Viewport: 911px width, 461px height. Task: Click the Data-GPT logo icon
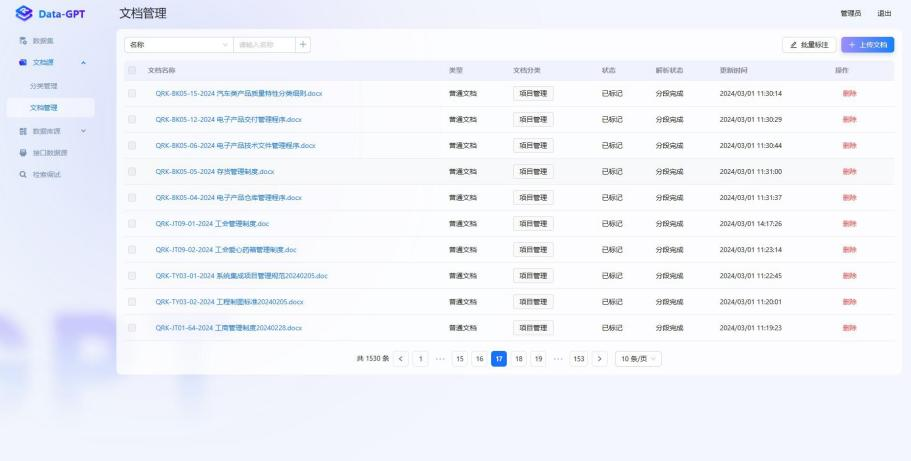coord(24,13)
